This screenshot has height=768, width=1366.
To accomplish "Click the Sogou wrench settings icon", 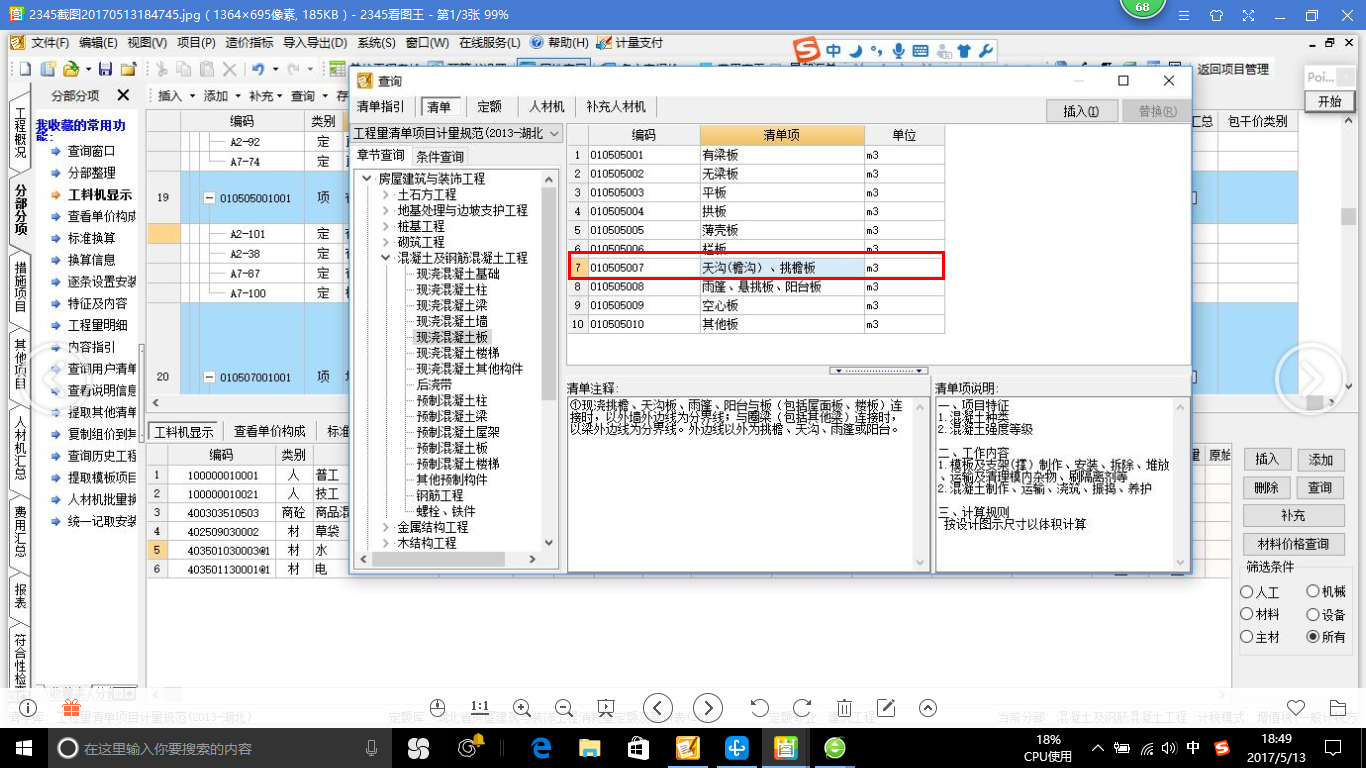I will pos(985,50).
